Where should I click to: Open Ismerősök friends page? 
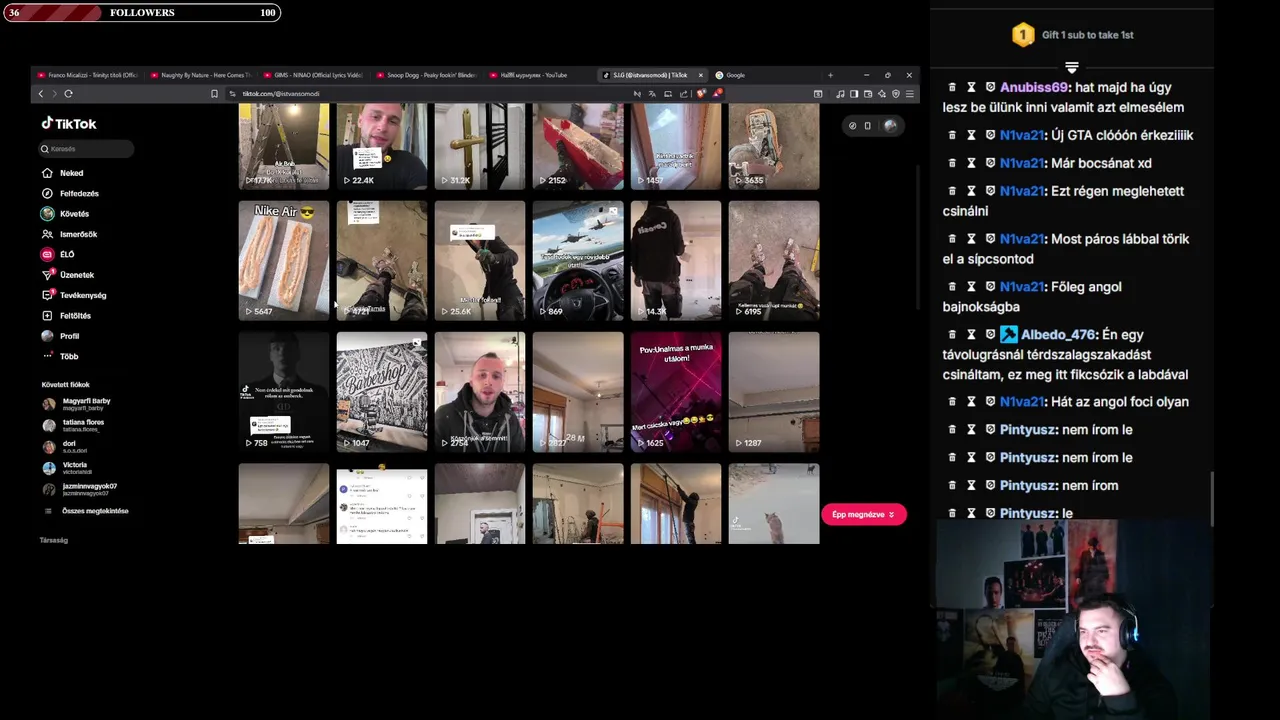pos(69,234)
